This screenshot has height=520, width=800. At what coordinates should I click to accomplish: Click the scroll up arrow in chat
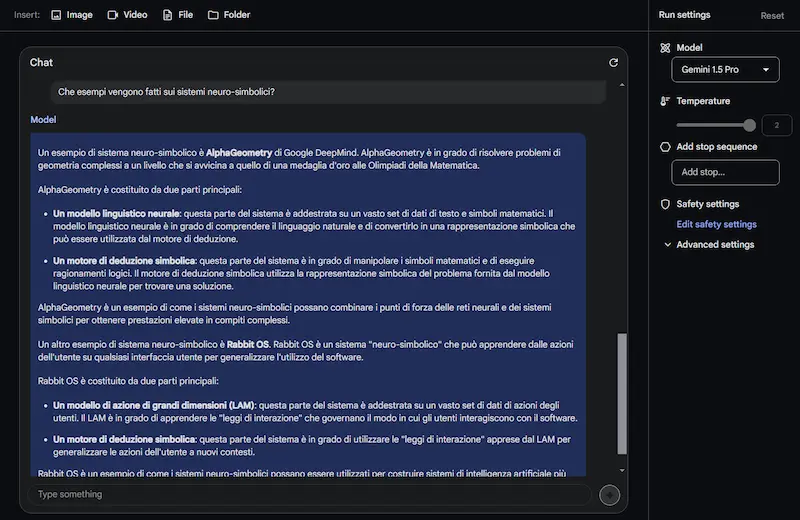[x=622, y=85]
